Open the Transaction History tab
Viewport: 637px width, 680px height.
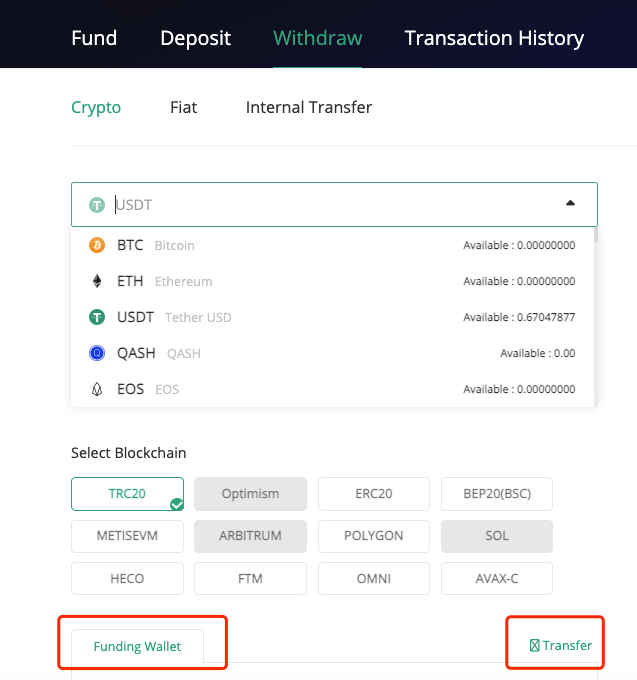pos(494,39)
